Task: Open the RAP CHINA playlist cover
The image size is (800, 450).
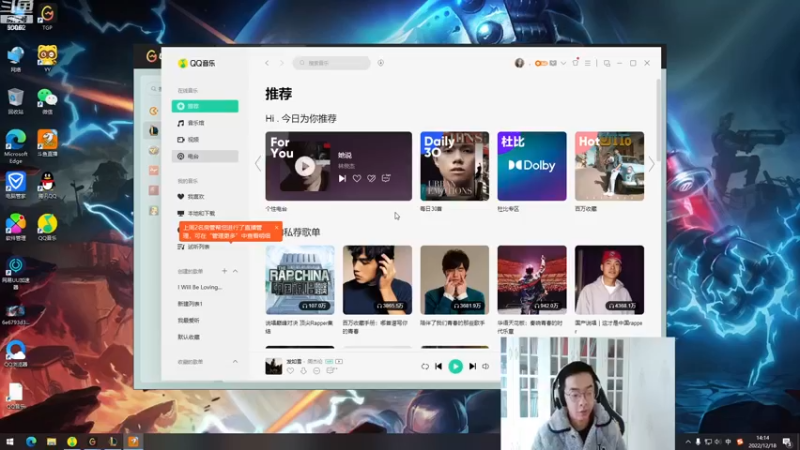Action: click(x=300, y=280)
